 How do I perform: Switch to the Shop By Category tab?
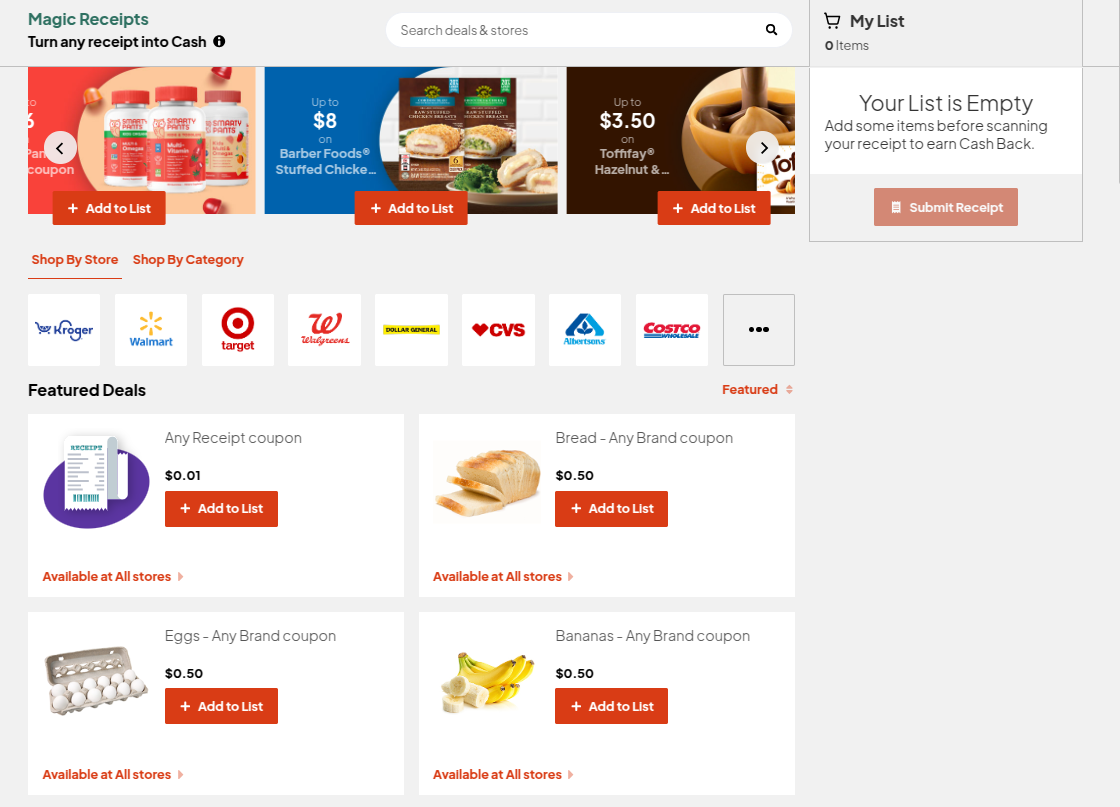(x=188, y=260)
